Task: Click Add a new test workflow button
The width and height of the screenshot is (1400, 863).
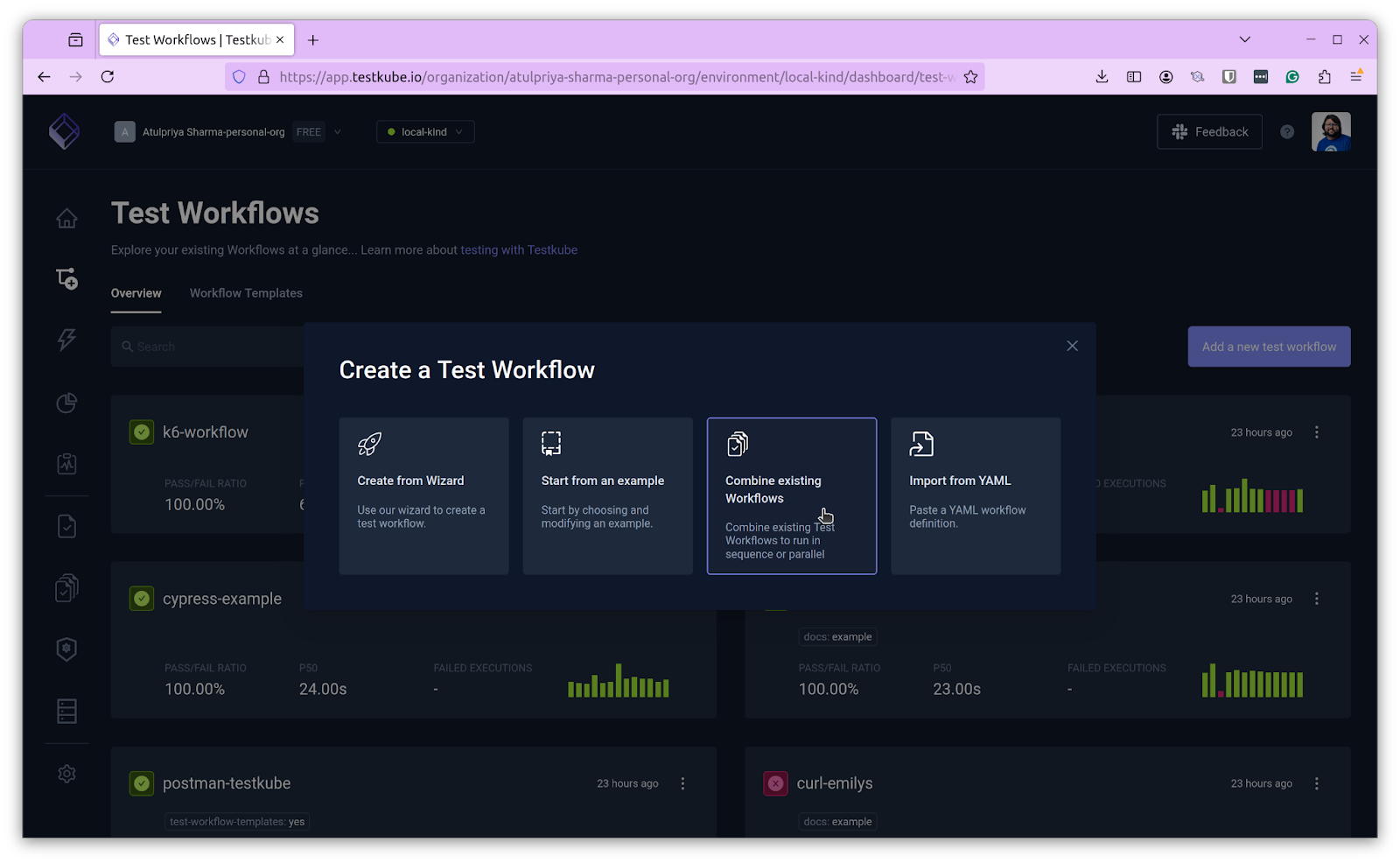Action: (1269, 347)
